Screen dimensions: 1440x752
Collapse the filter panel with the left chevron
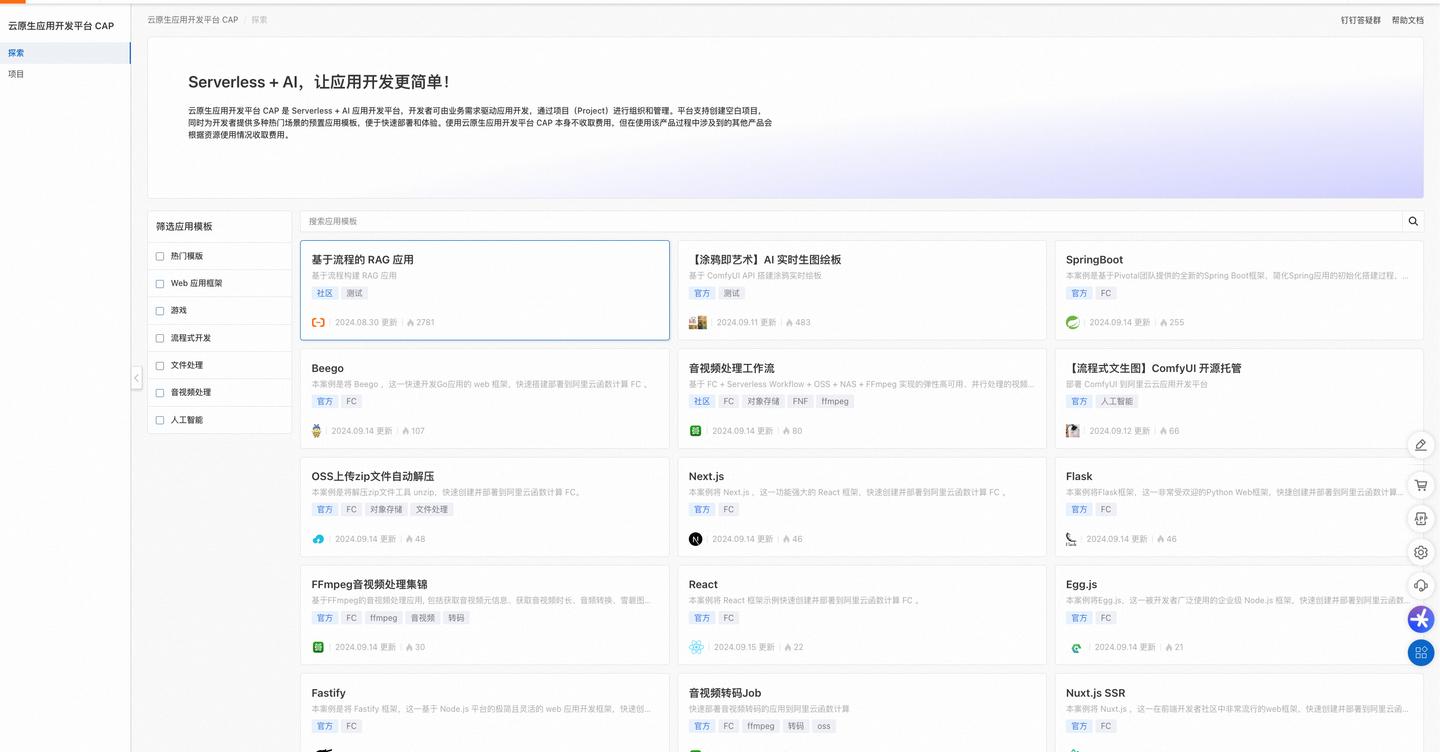136,377
